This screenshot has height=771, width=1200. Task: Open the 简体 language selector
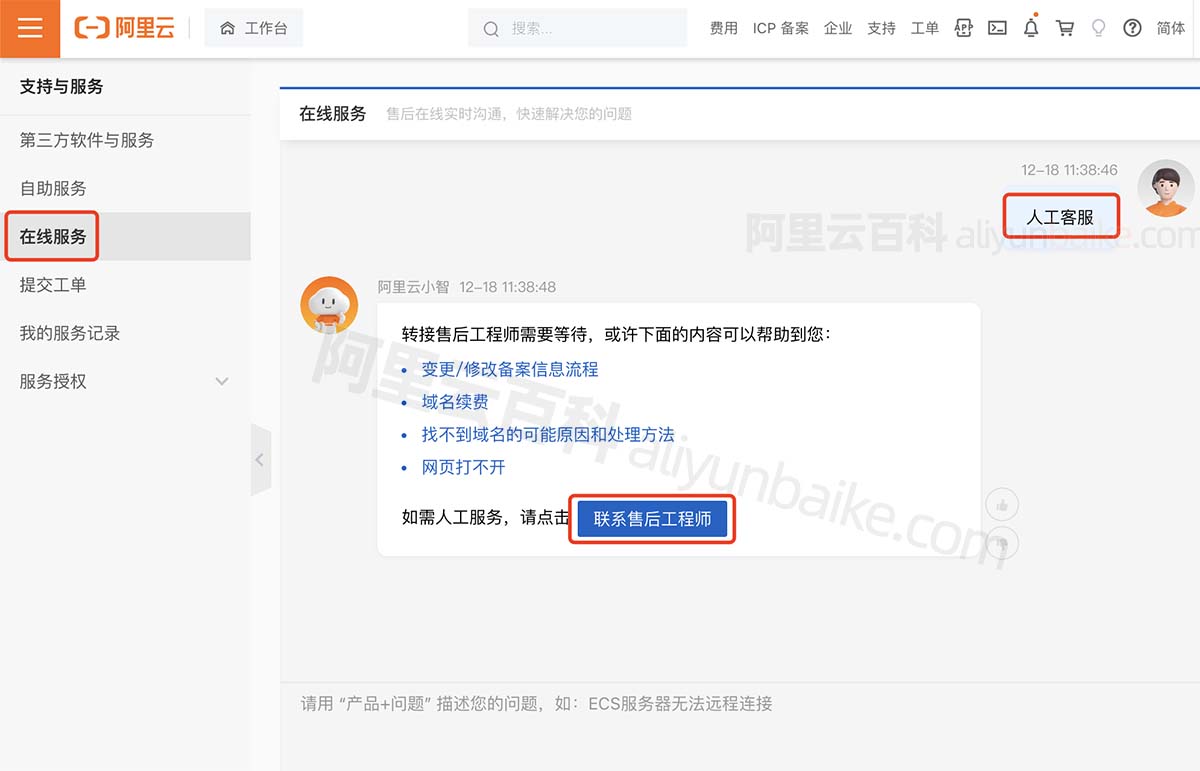point(1171,28)
